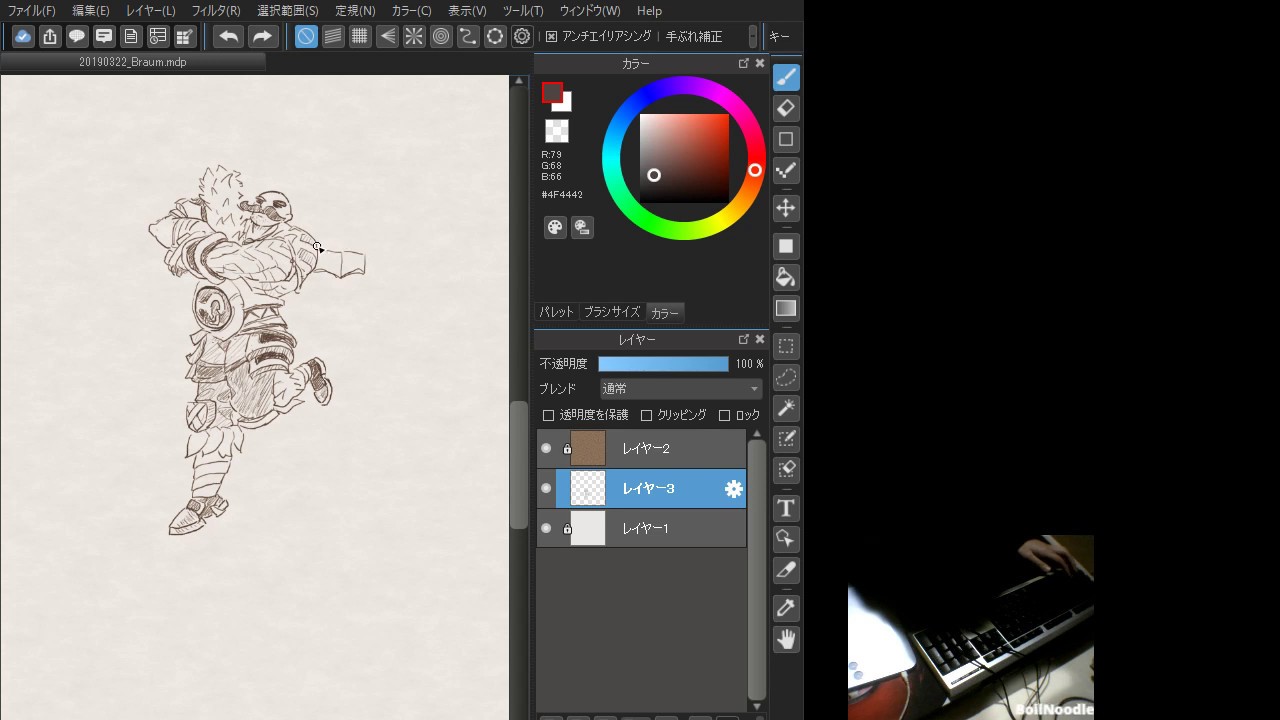Select the Text tool
1280x720 pixels.
(786, 508)
